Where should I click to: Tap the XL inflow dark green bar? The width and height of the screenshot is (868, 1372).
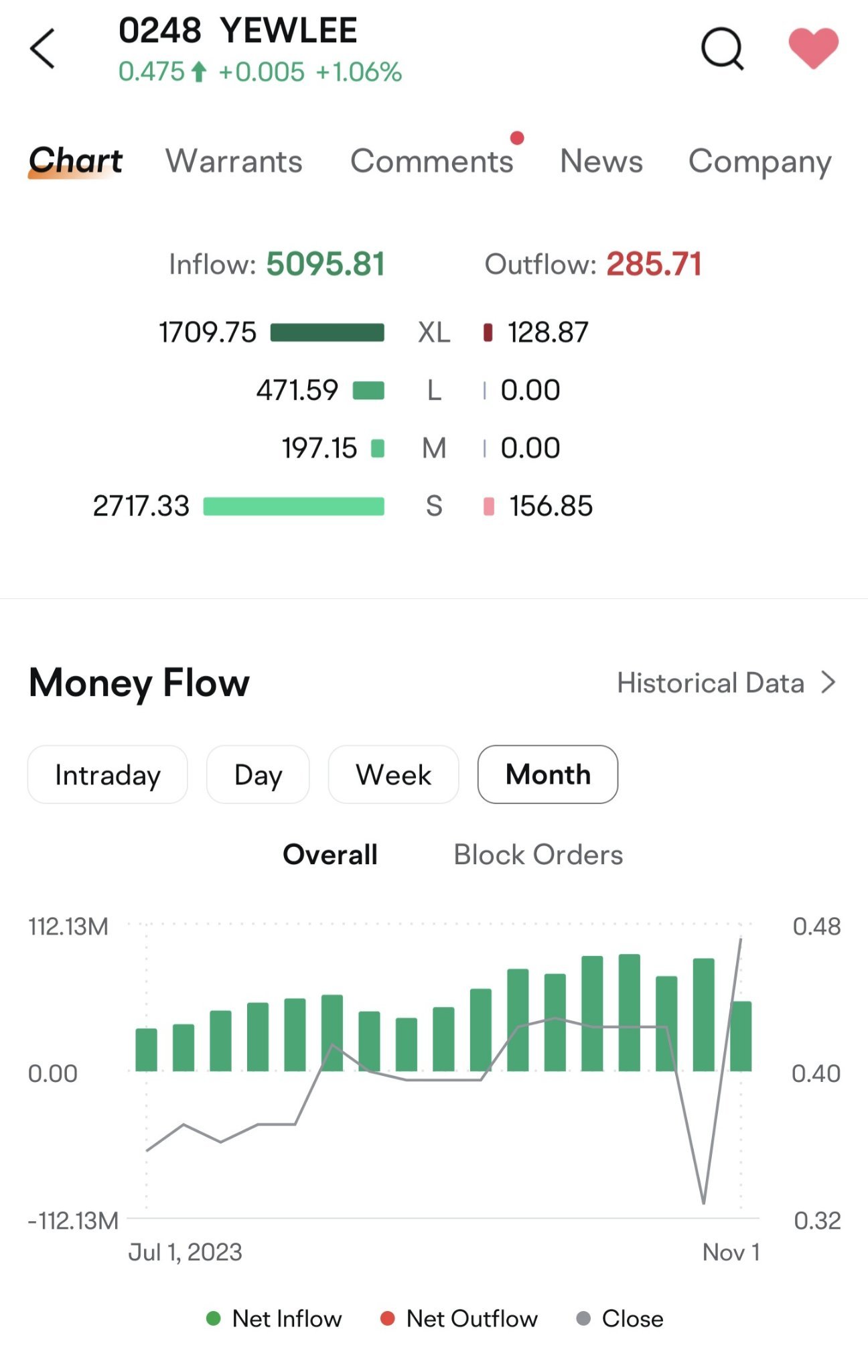pos(328,332)
